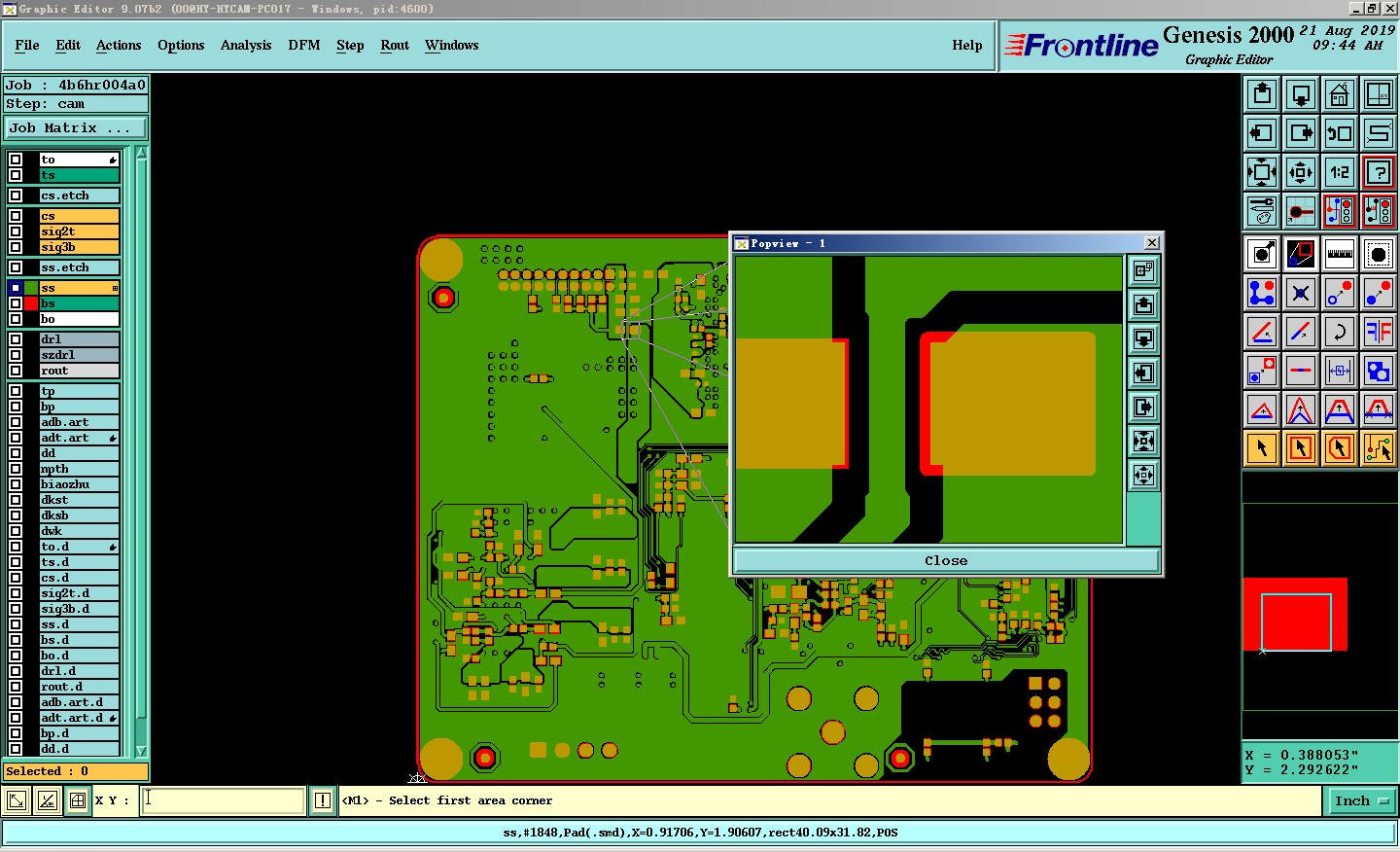Open the Help menu
The width and height of the screenshot is (1400, 852).
[967, 45]
